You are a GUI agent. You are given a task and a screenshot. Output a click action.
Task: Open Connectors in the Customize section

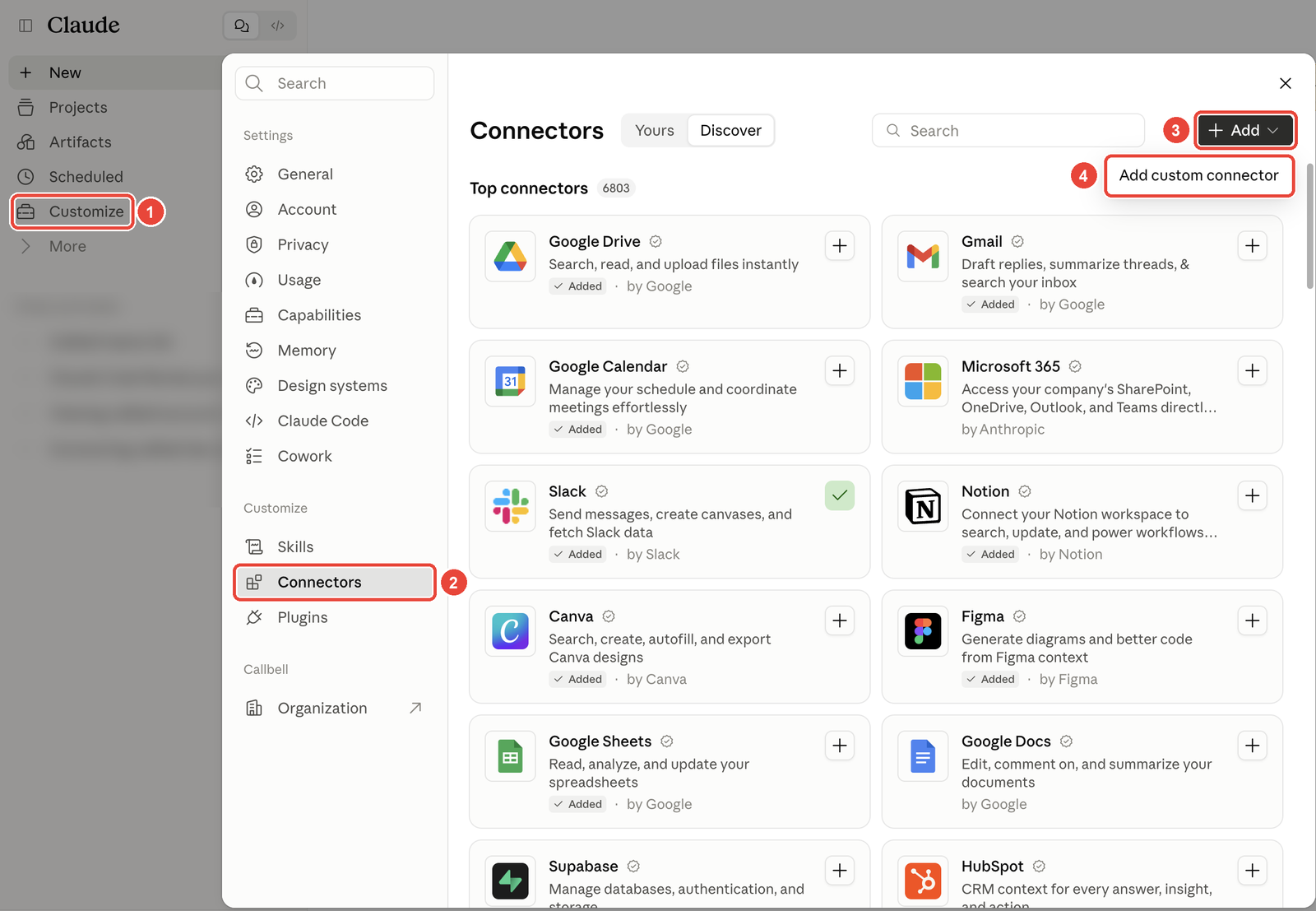334,582
